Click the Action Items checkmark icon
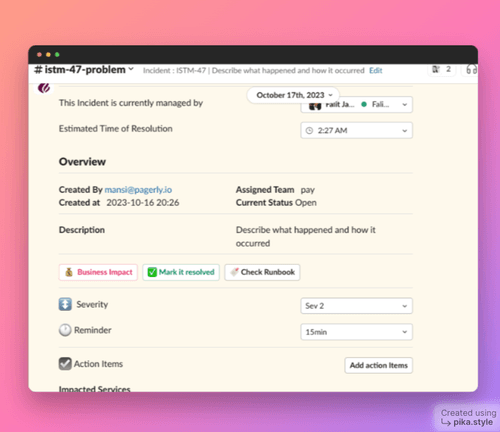This screenshot has height=432, width=500. pyautogui.click(x=65, y=364)
